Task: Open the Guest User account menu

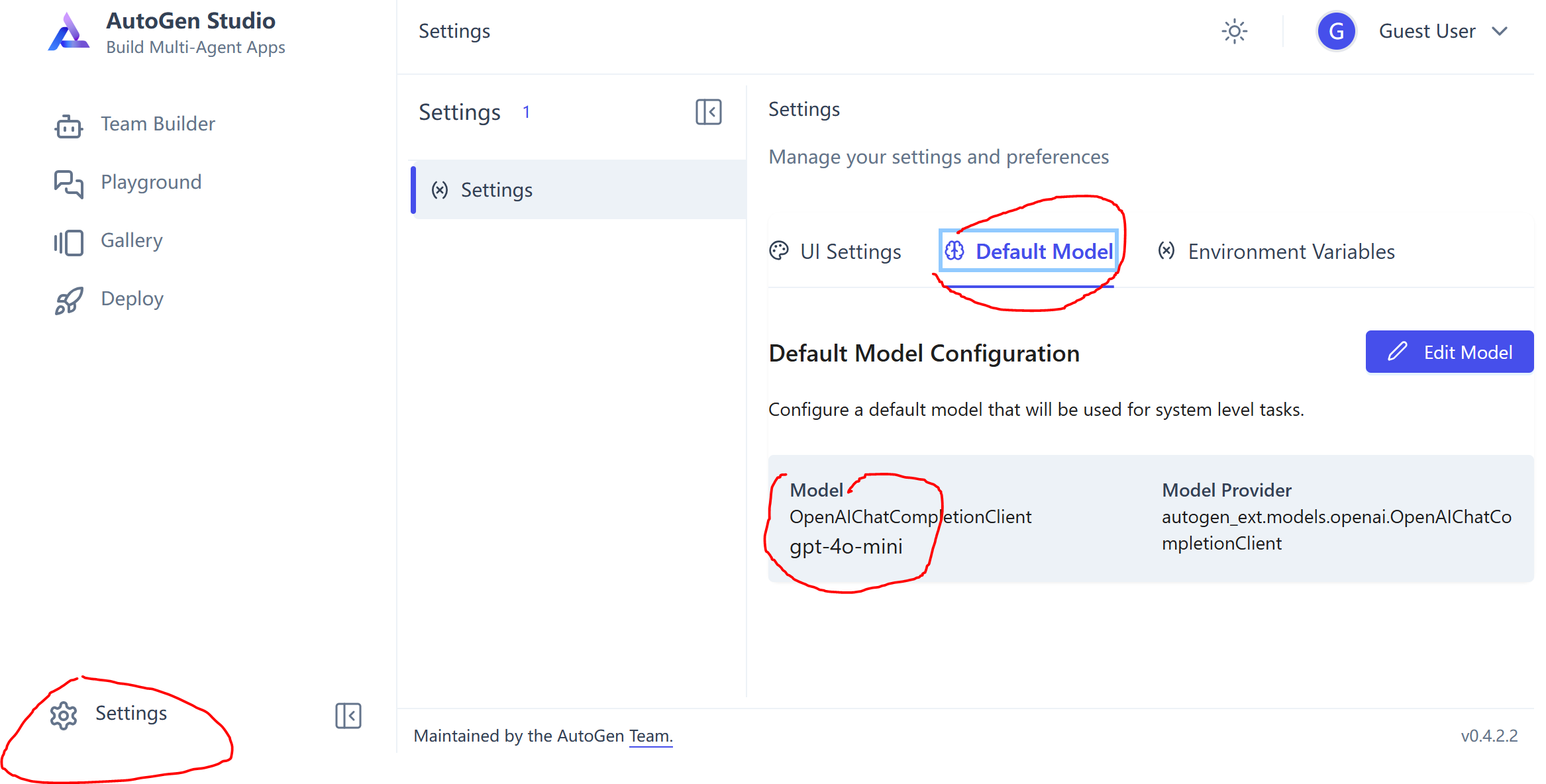Action: (1427, 31)
